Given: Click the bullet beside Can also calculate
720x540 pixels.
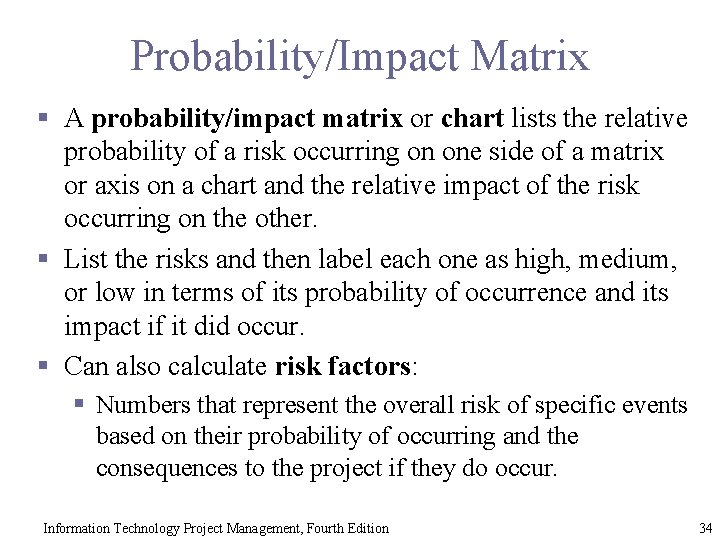Looking at the screenshot, I should pyautogui.click(x=43, y=366).
